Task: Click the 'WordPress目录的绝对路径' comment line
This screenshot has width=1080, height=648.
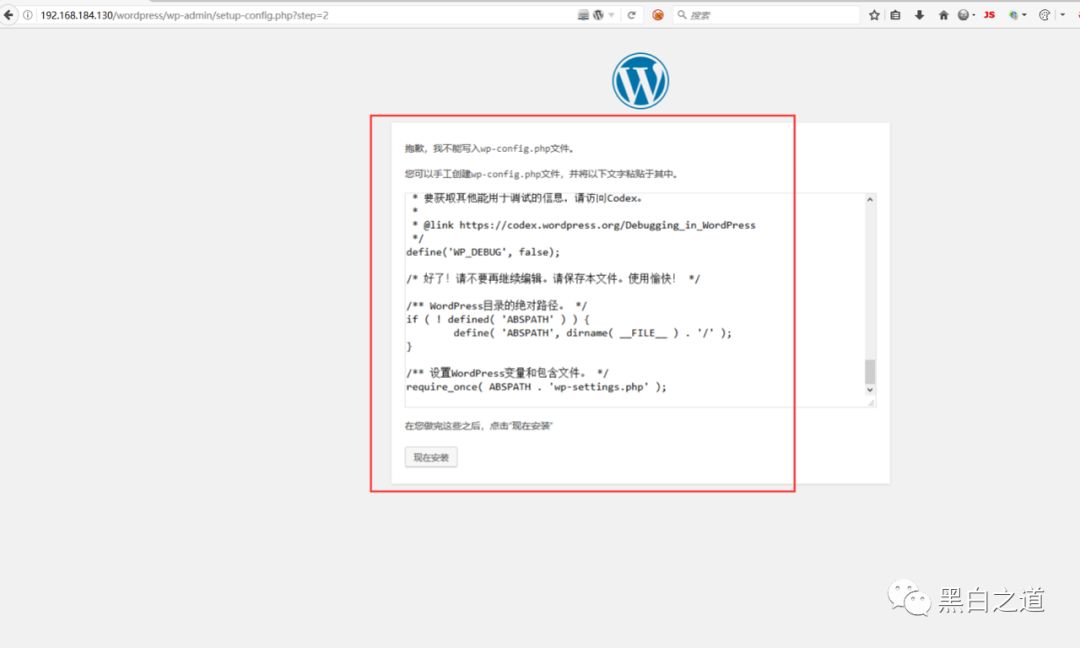Action: tap(497, 306)
